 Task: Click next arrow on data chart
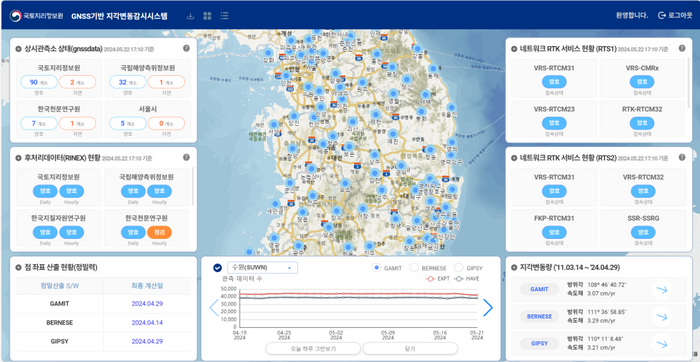[488, 308]
